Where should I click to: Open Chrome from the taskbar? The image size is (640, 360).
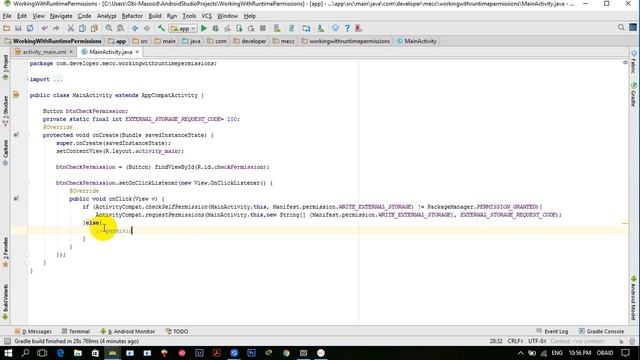(x=286, y=353)
